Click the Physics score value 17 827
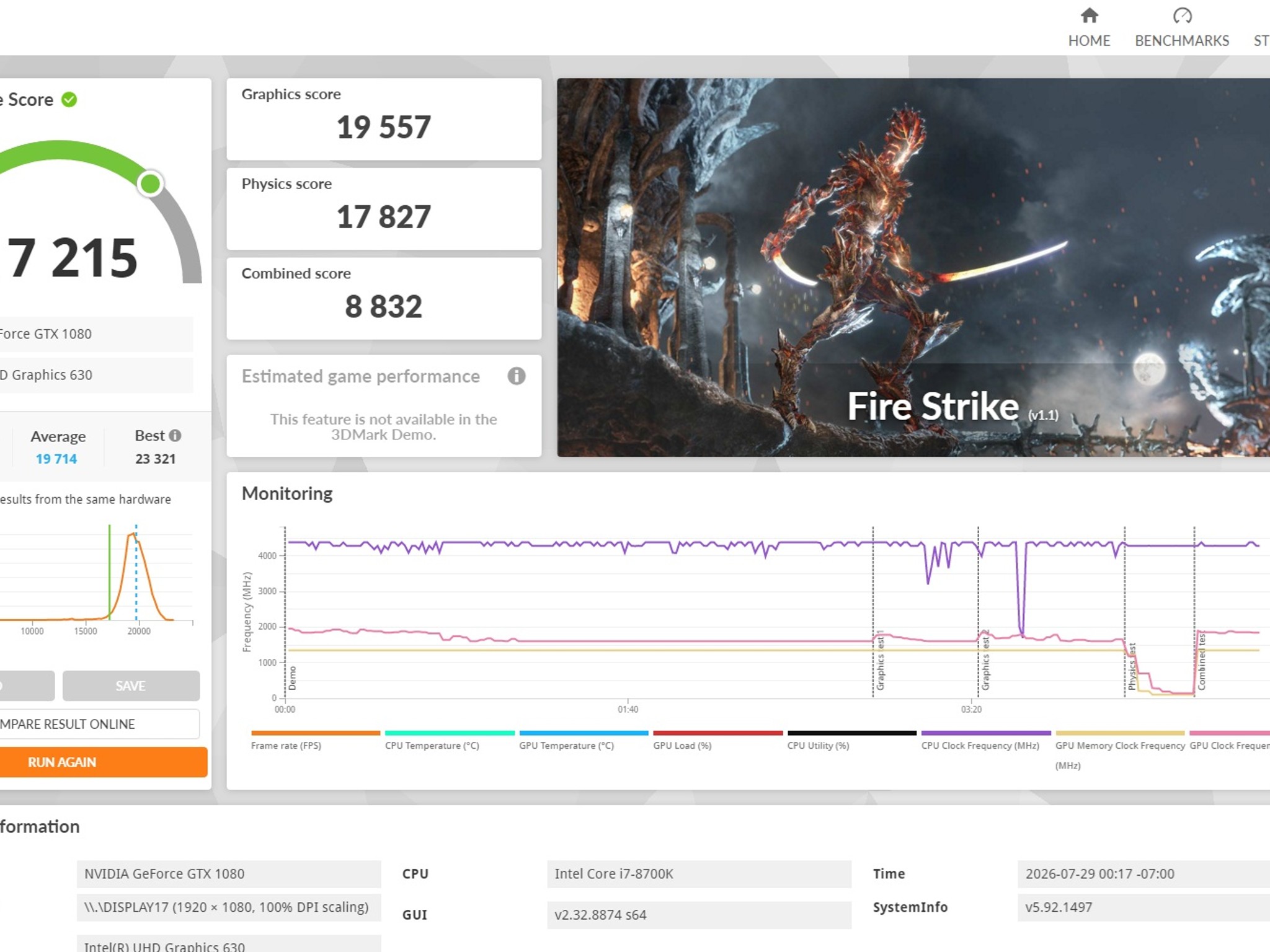1270x952 pixels. click(x=383, y=217)
